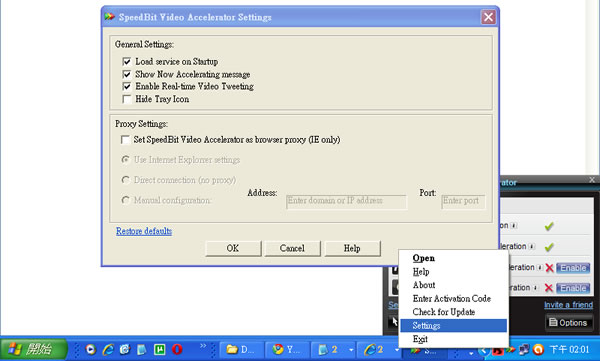Screen dimensions: 600x361
Task: Expand the quick launch overflow chevron
Action: tap(203, 346)
